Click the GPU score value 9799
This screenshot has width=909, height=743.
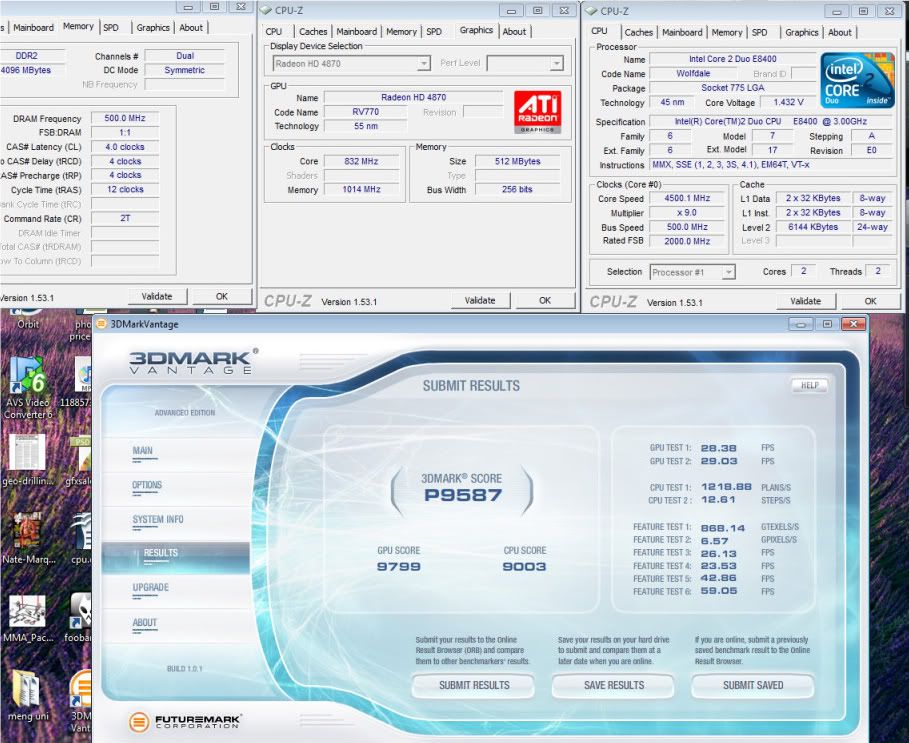398,567
